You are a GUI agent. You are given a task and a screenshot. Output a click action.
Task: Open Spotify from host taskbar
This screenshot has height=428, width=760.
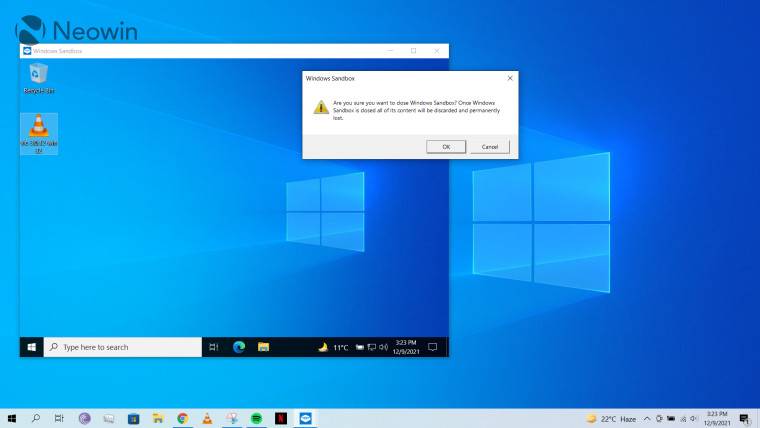pos(256,418)
